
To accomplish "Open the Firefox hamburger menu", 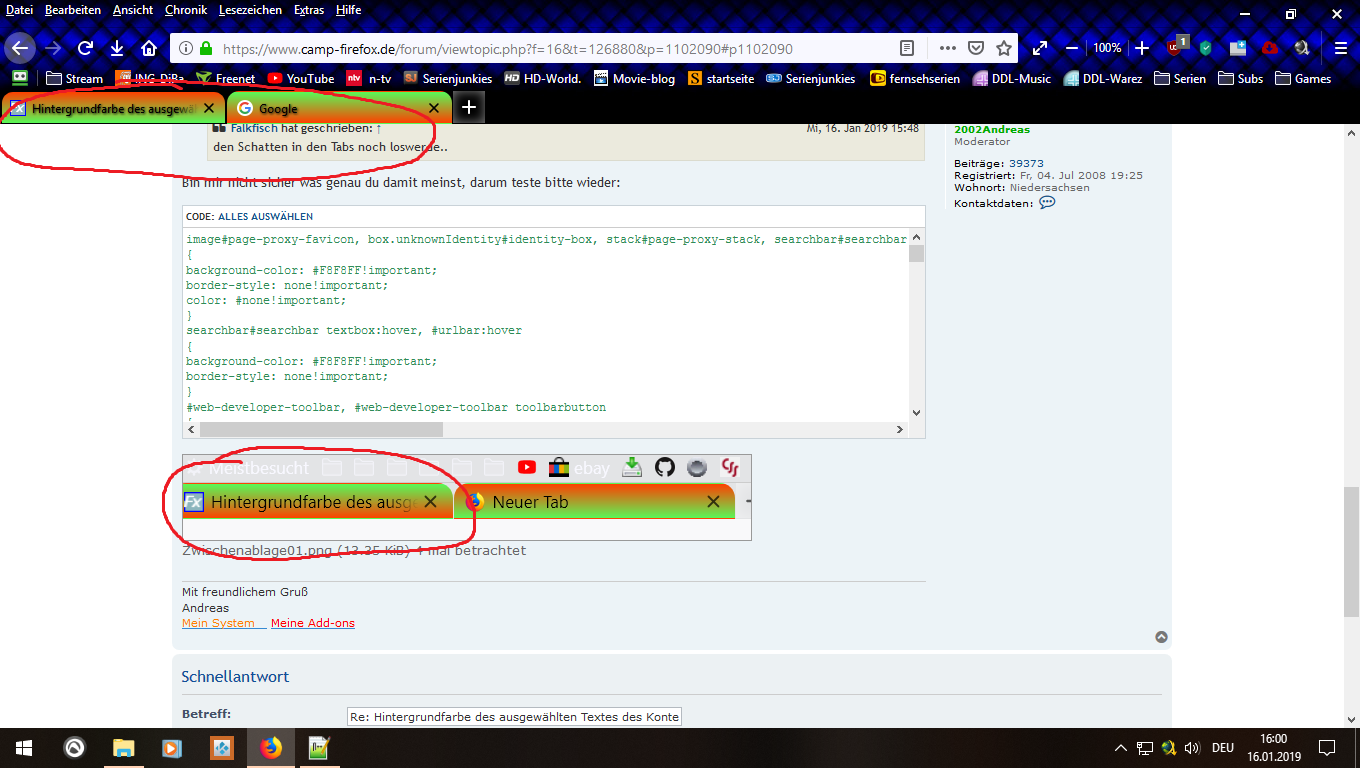I will (1341, 48).
